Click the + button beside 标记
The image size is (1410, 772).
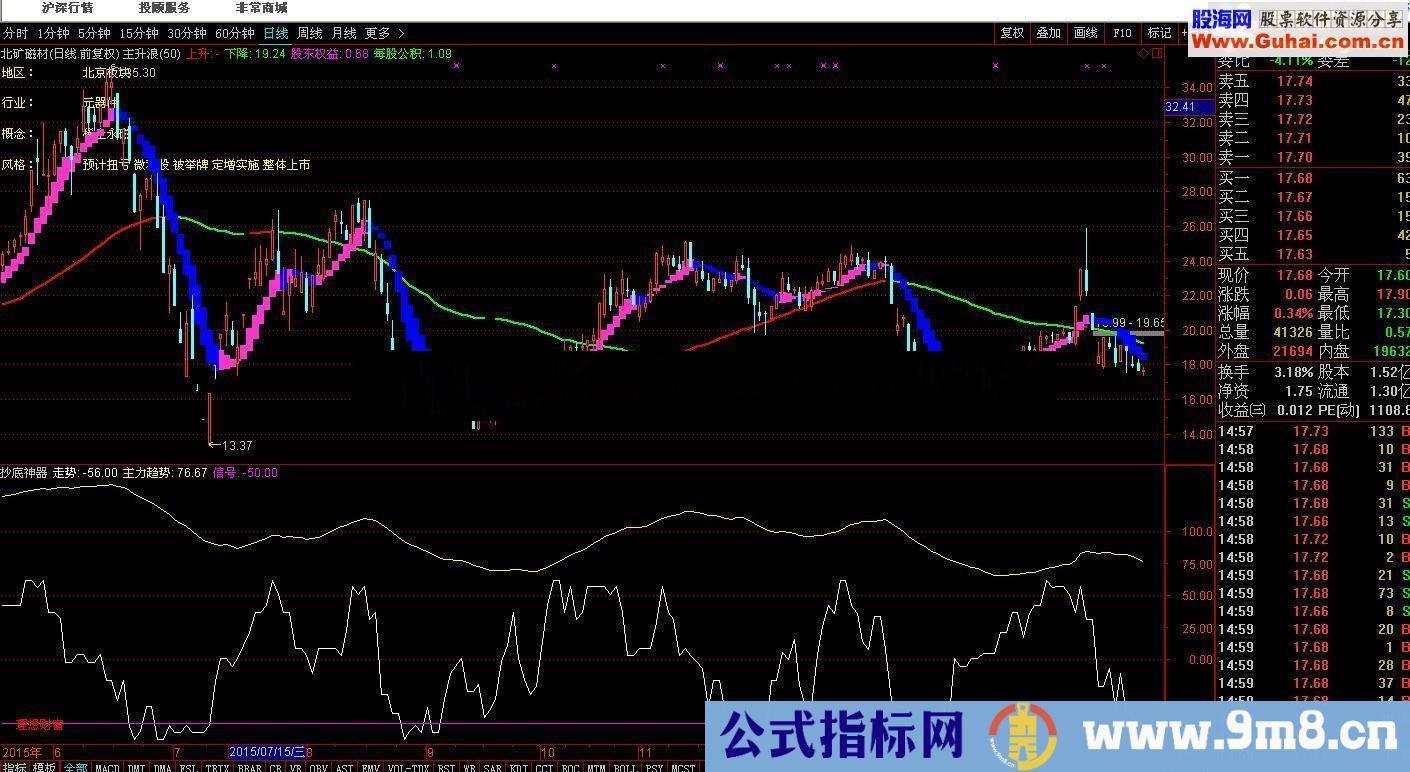1185,32
